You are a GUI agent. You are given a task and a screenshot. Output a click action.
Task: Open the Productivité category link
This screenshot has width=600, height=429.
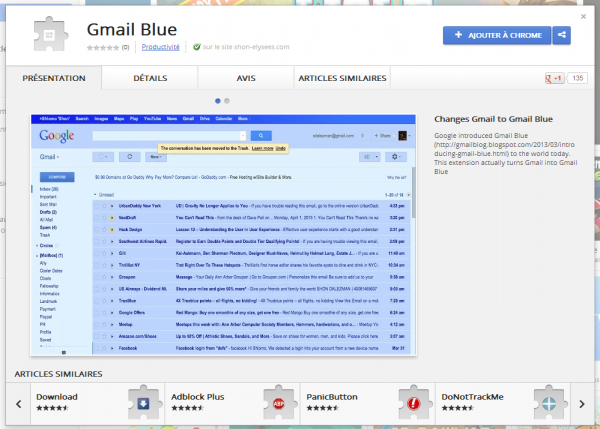point(160,47)
